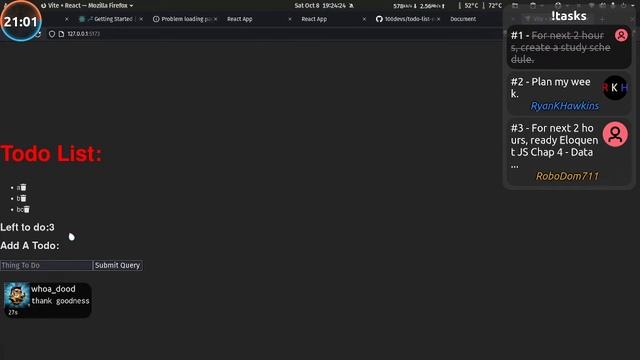640x360 pixels.
Task: Delete todo item 'b' with trash icon
Action: [24, 198]
